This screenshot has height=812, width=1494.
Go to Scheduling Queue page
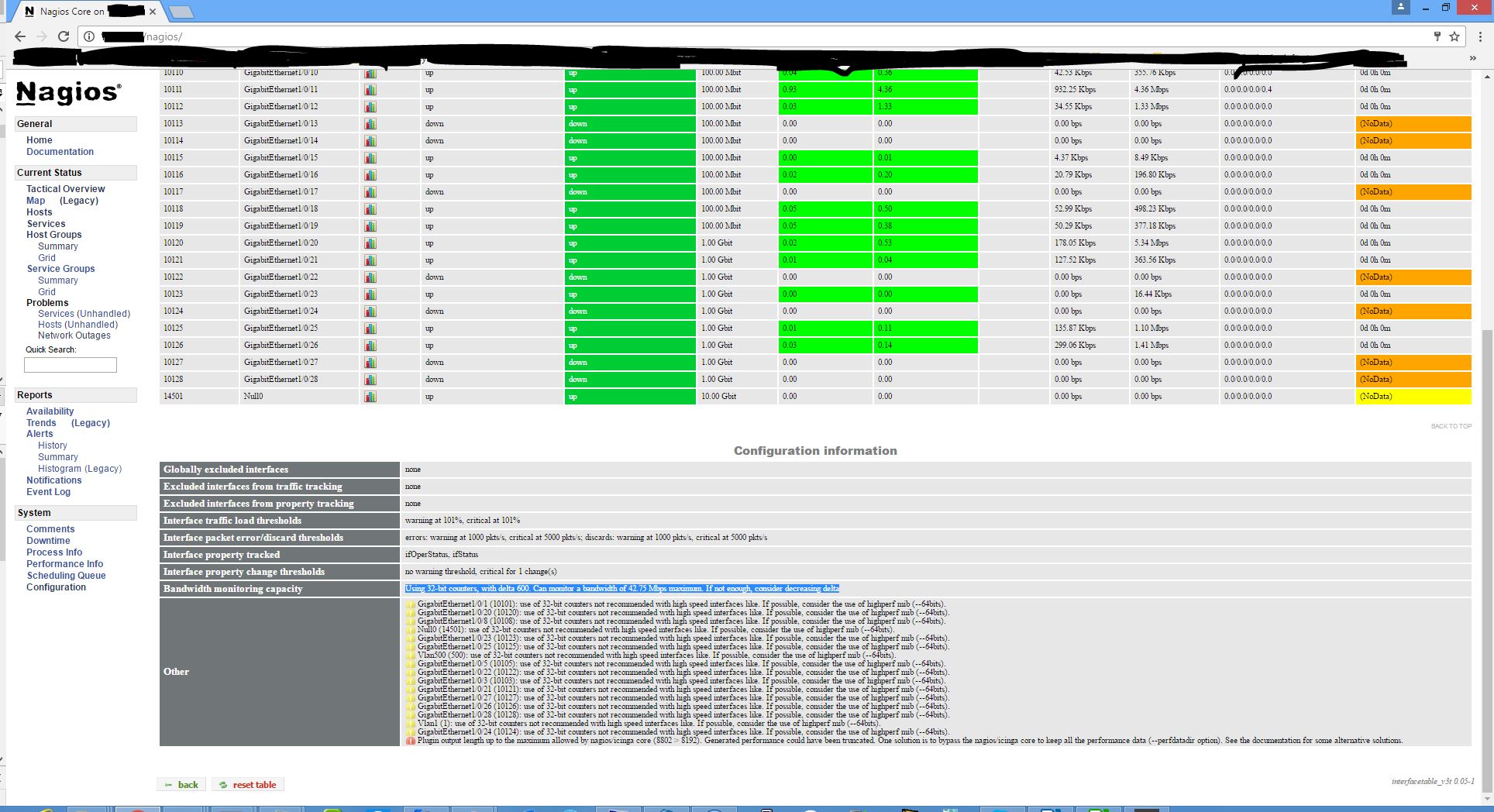coord(66,576)
